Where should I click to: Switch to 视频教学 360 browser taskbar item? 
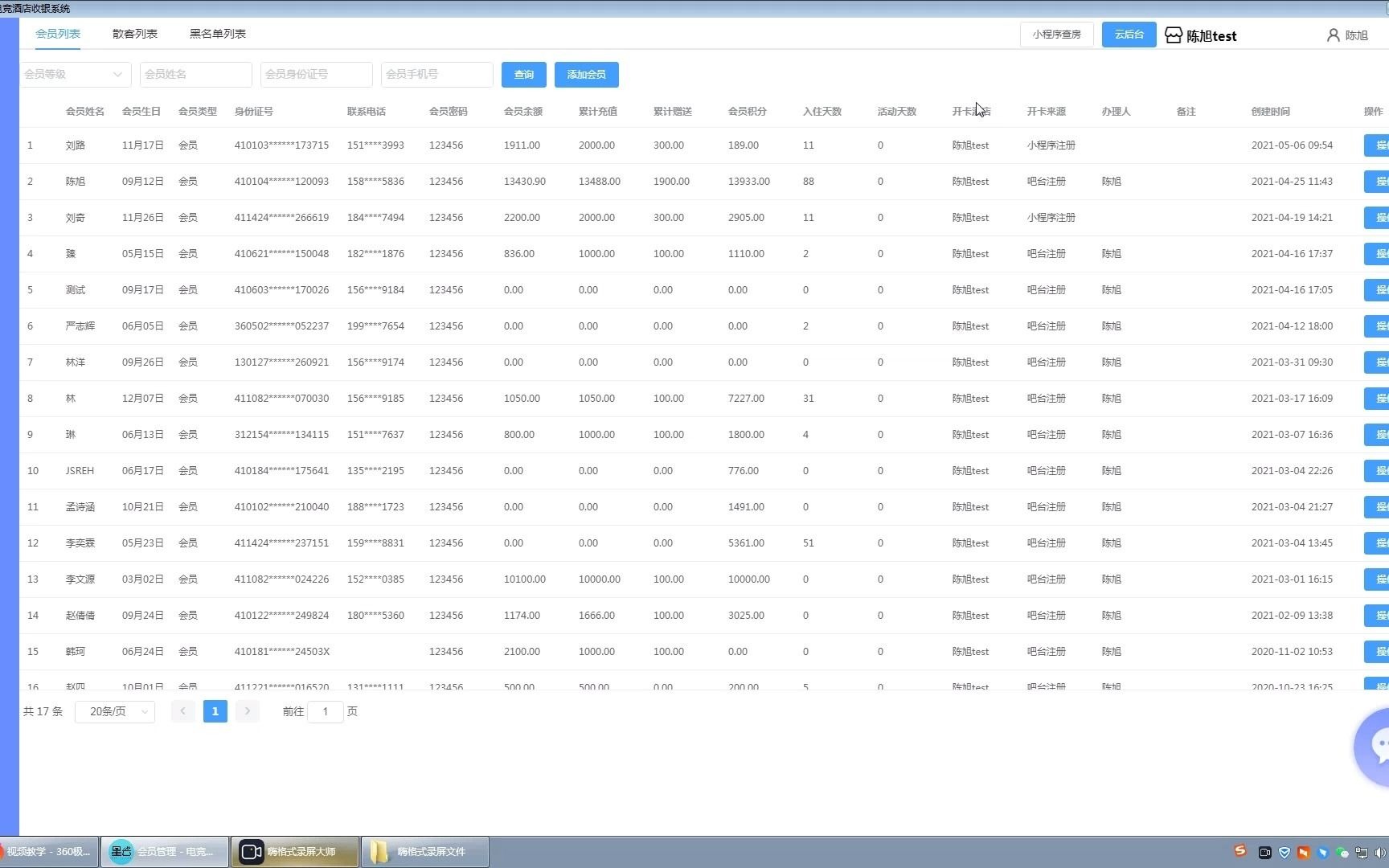48,852
